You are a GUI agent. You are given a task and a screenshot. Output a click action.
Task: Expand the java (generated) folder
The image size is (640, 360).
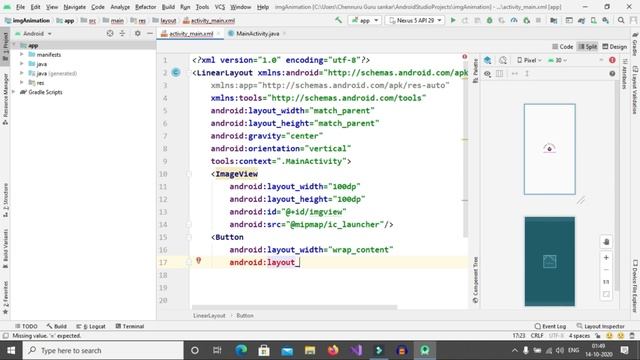coord(22,73)
